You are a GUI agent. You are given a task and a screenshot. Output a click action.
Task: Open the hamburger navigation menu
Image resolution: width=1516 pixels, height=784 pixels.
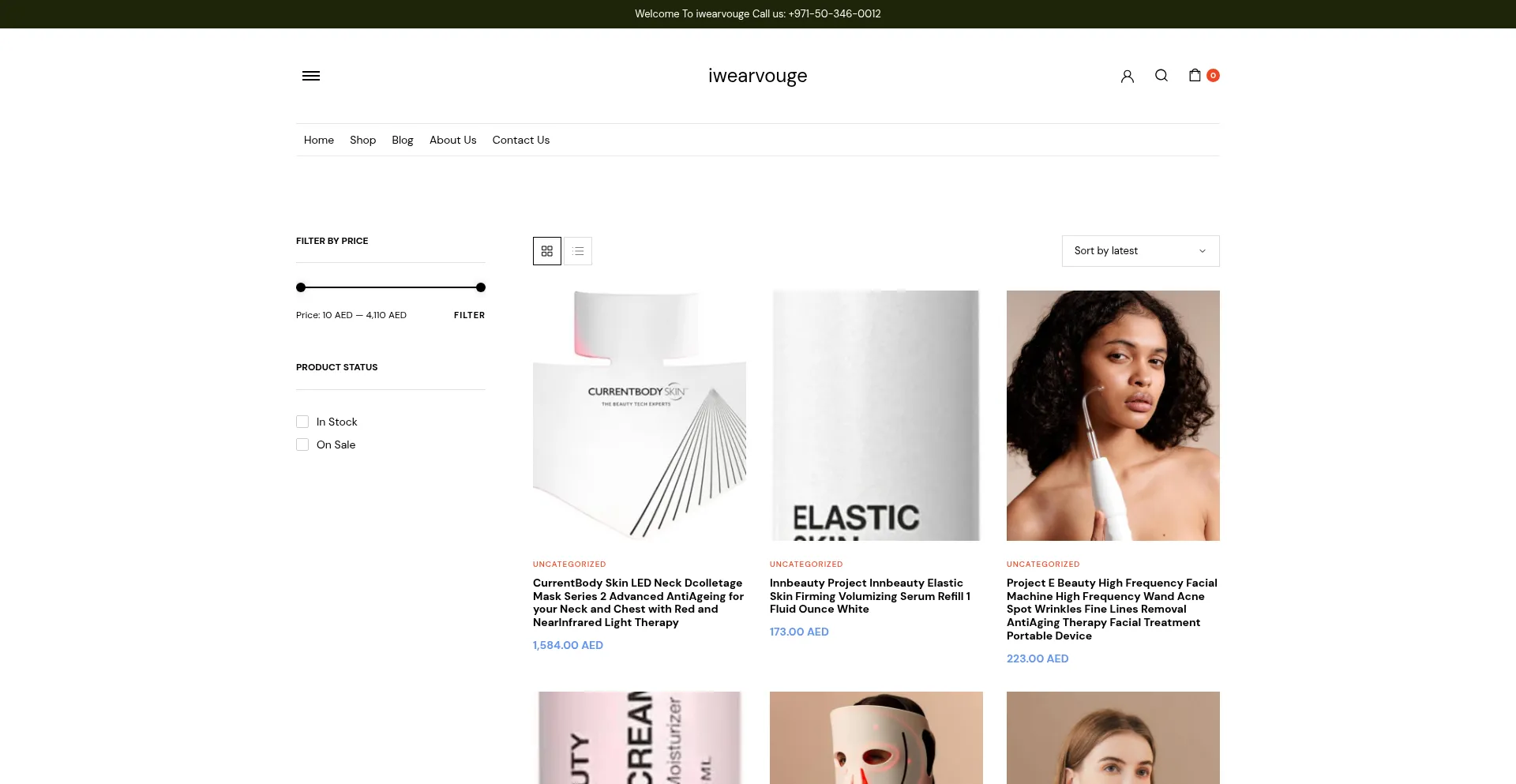click(310, 75)
